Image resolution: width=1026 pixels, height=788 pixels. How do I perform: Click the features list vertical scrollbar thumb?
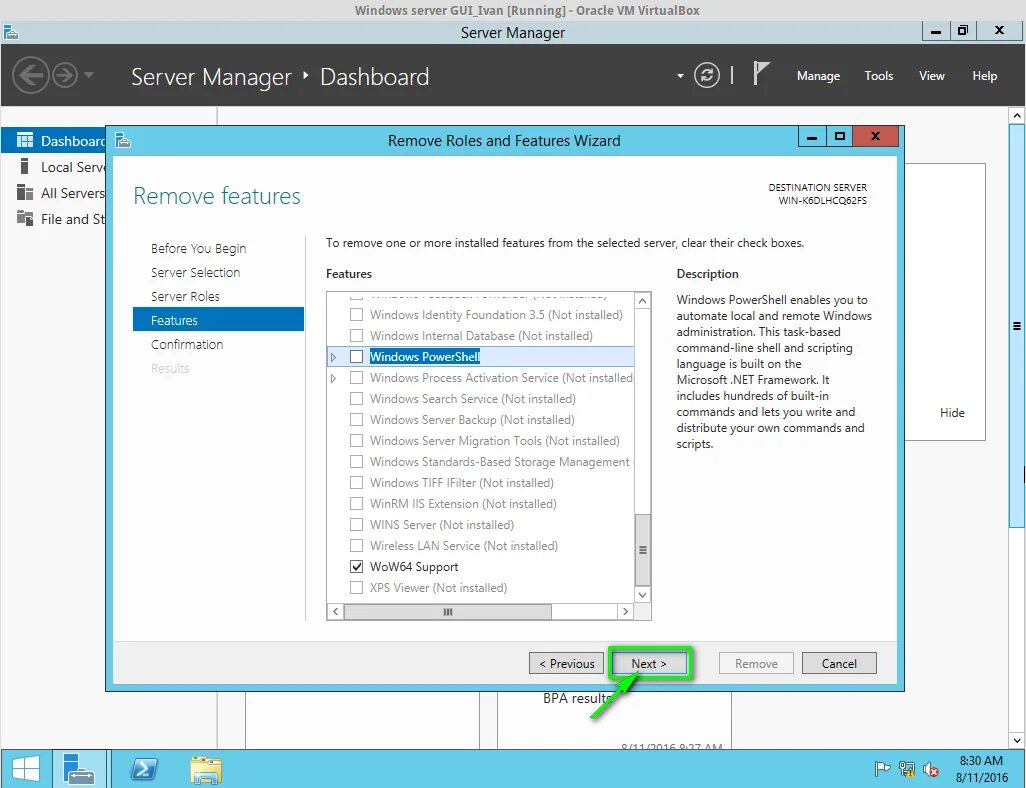pyautogui.click(x=643, y=550)
